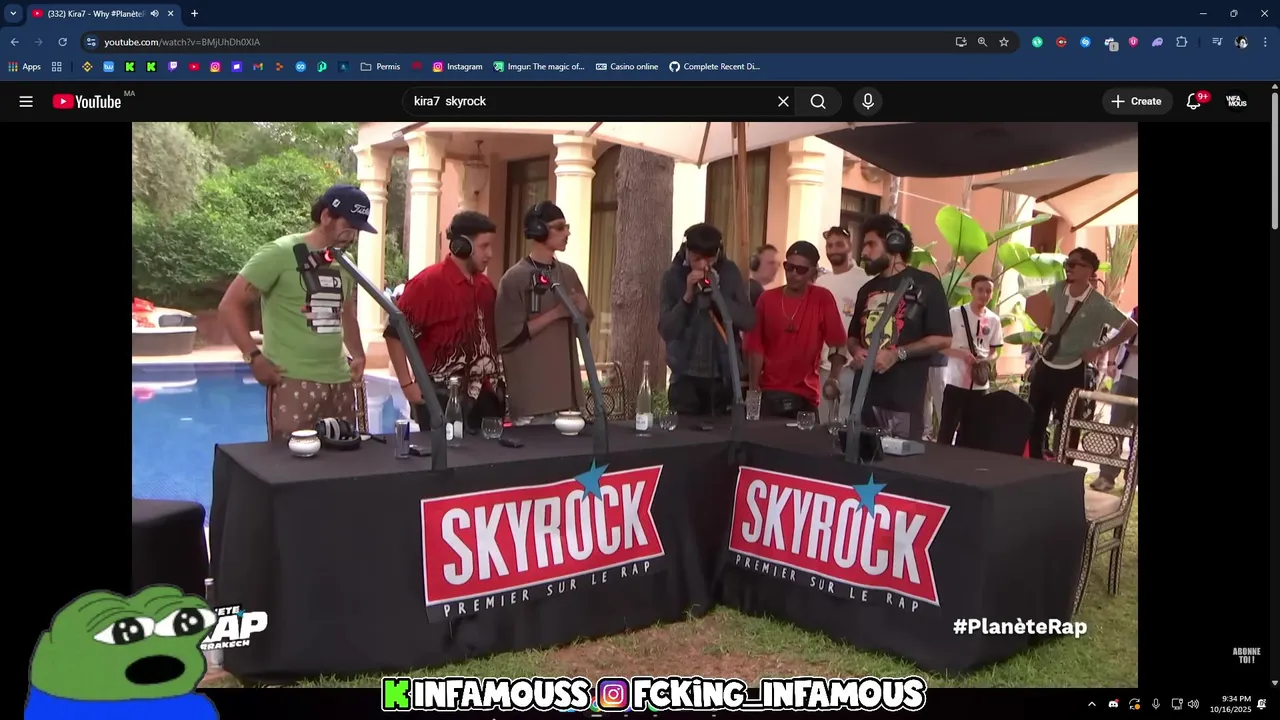
Task: Open the Permis bookmarks folder
Action: coord(380,67)
